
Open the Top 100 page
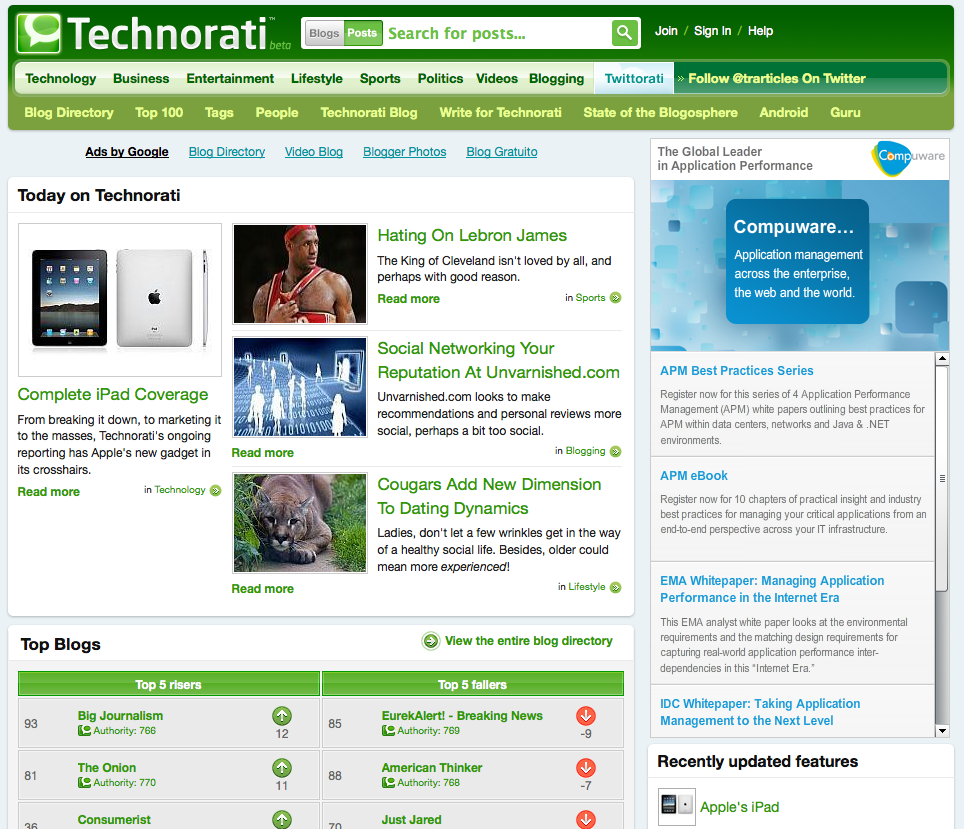click(x=159, y=113)
